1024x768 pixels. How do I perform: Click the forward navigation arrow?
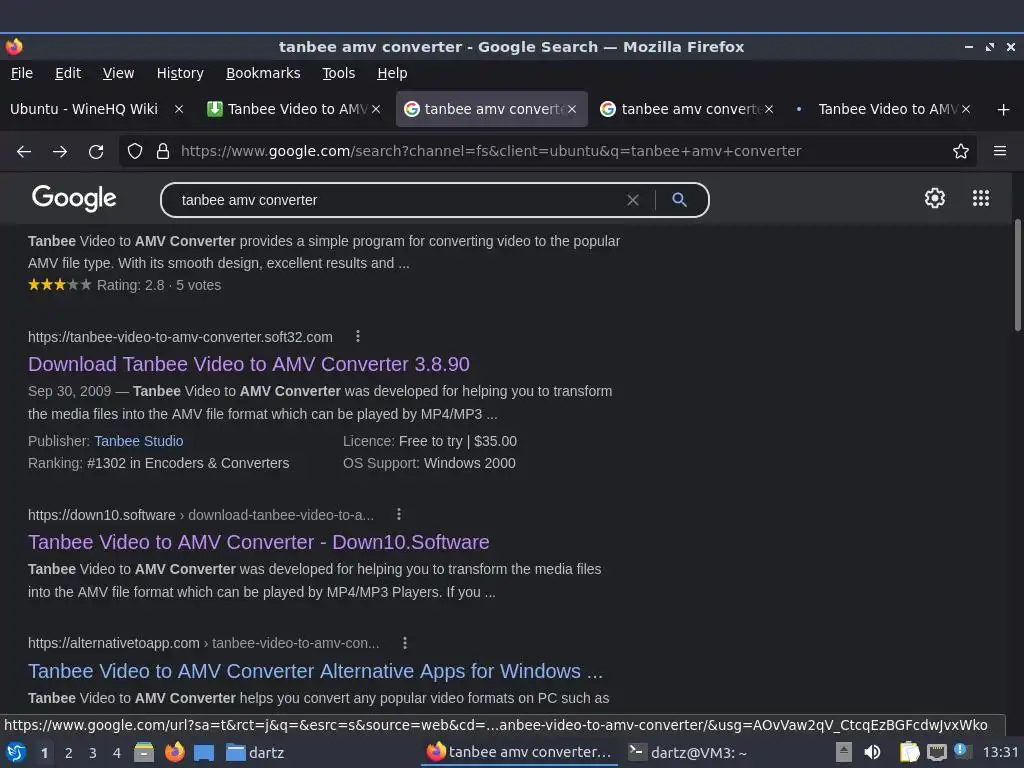point(60,152)
